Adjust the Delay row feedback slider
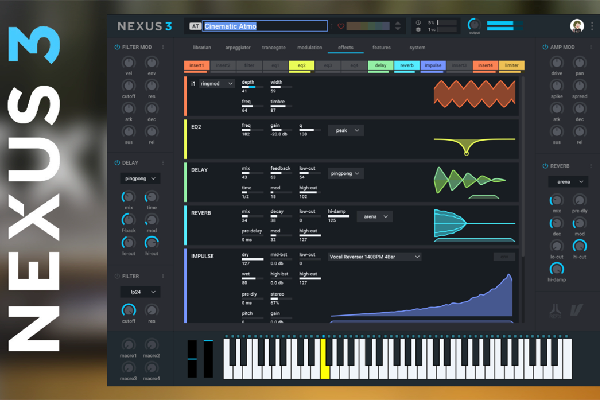Screen dimensions: 600x400 pyautogui.click(x=281, y=173)
